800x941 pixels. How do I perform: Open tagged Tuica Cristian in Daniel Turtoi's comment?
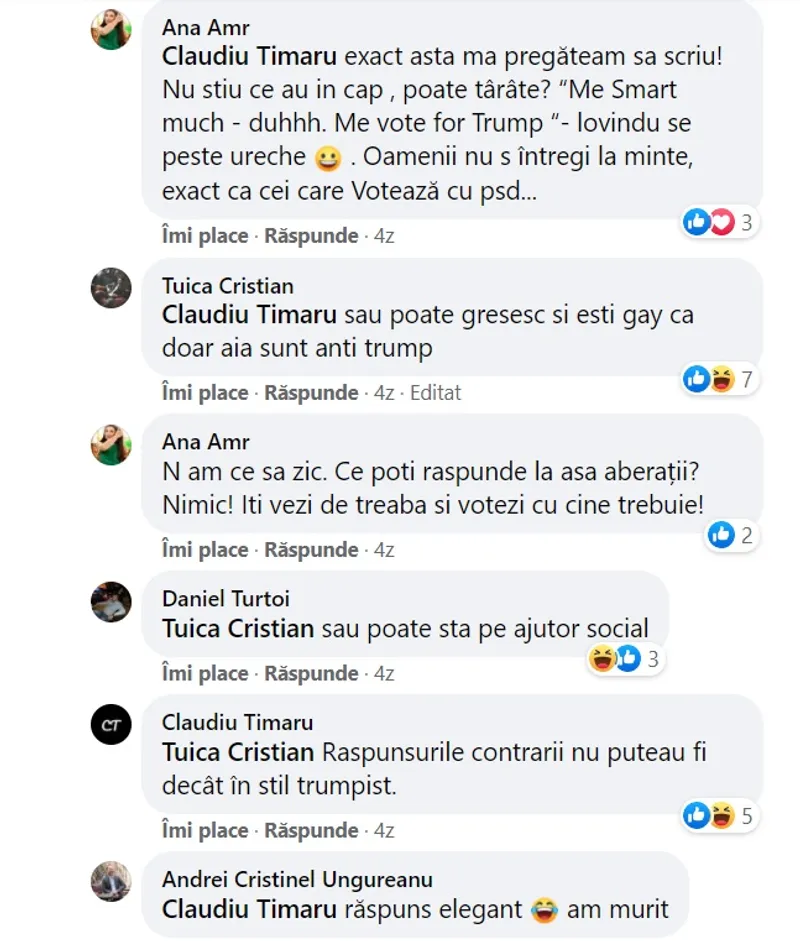[x=238, y=629]
